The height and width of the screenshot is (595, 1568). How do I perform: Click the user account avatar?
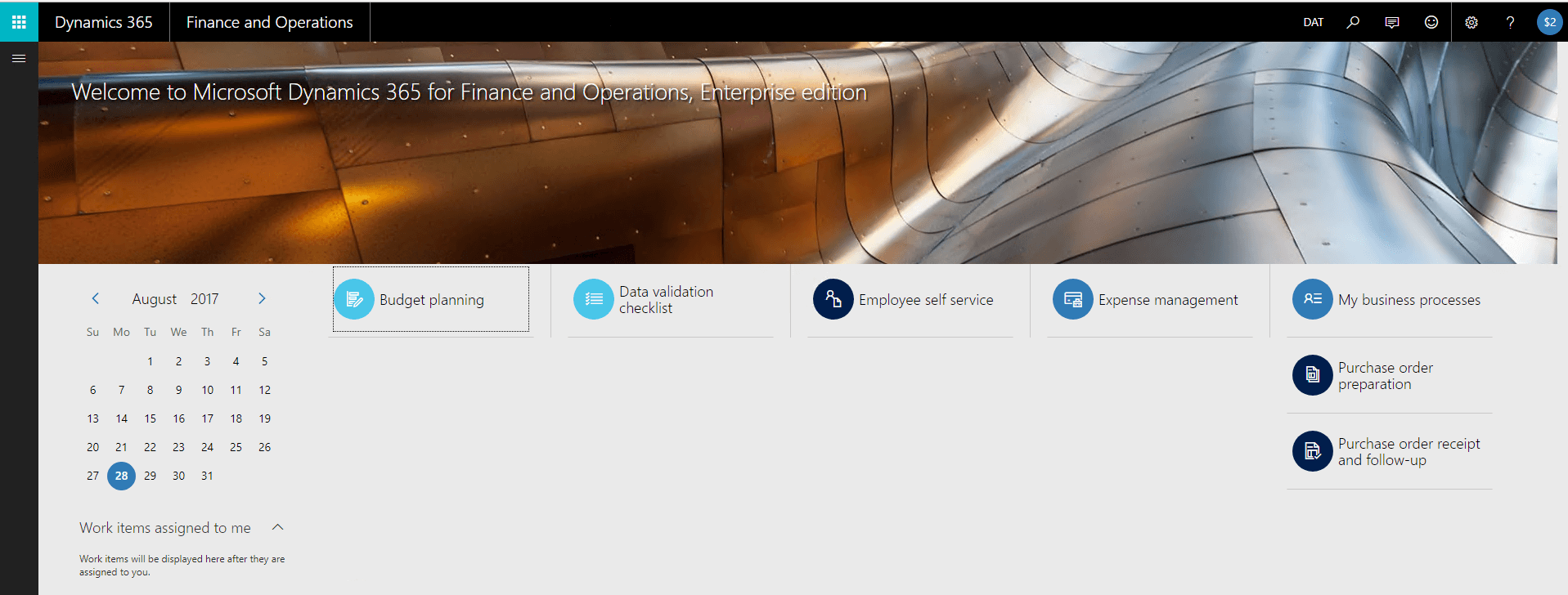coord(1549,22)
